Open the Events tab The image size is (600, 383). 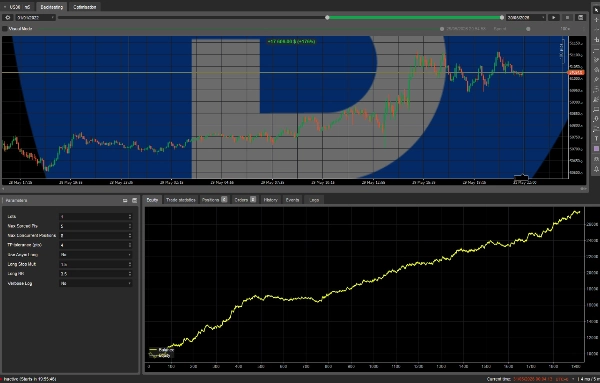(292, 200)
